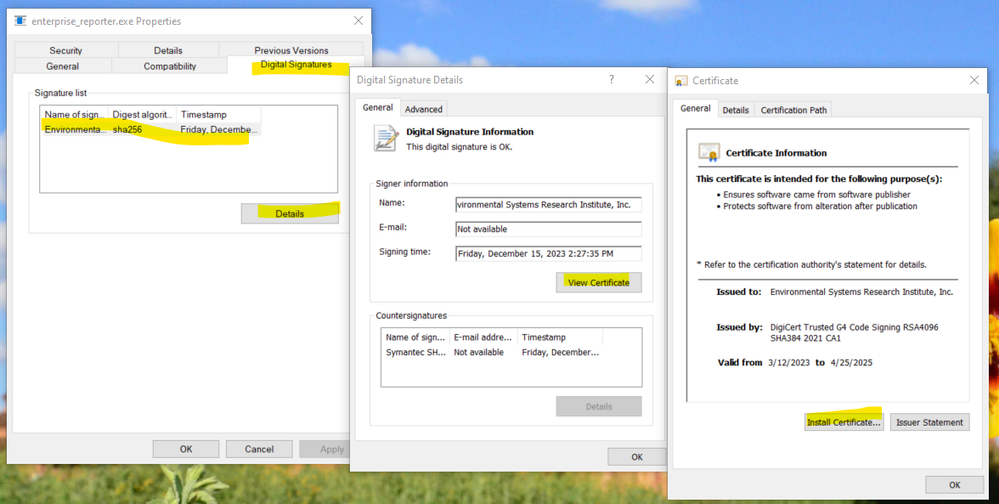Click the Details button under Signature list
Screen dimensions: 999x504
pyautogui.click(x=290, y=213)
